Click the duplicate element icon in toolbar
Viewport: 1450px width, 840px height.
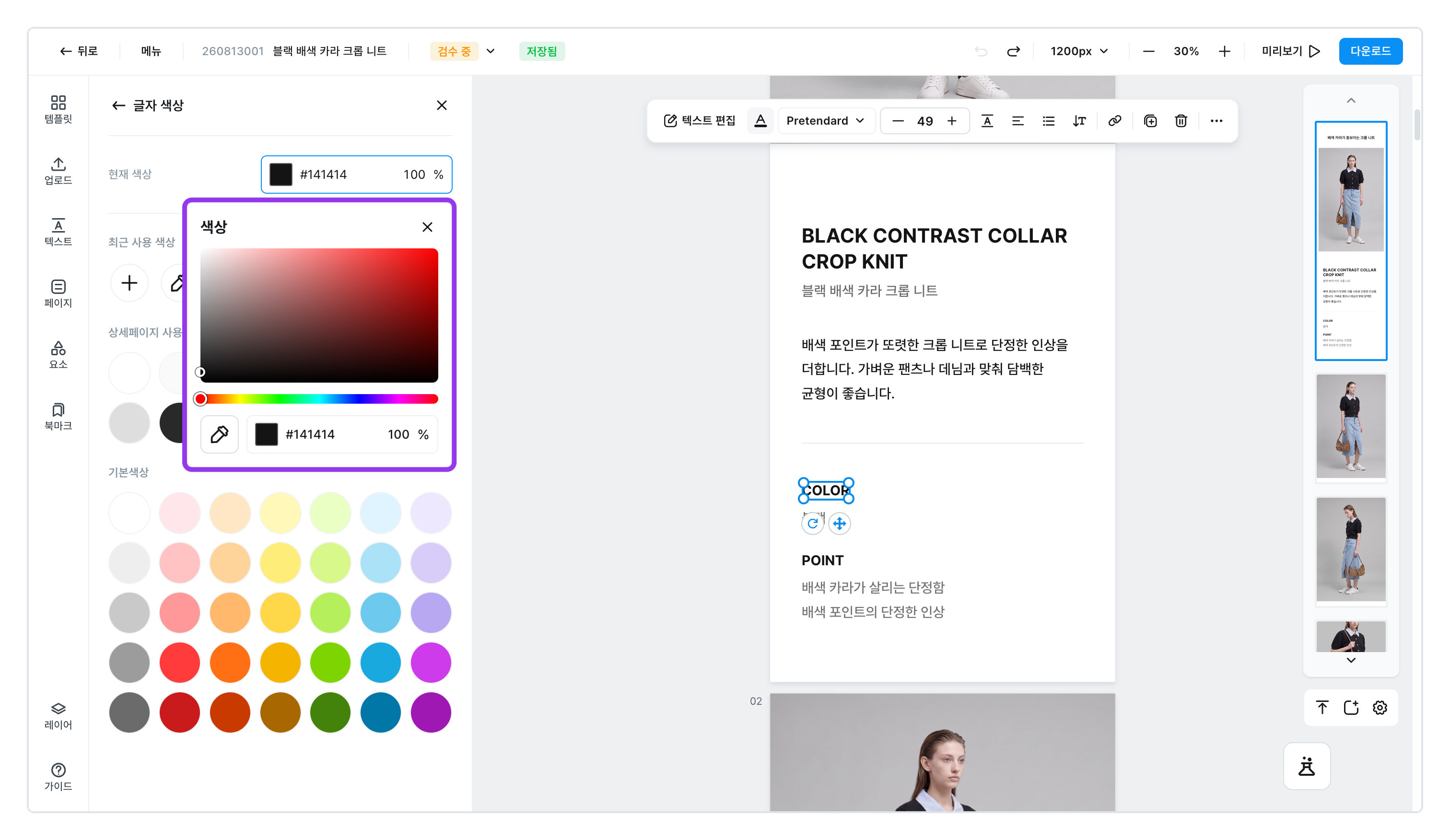1150,121
